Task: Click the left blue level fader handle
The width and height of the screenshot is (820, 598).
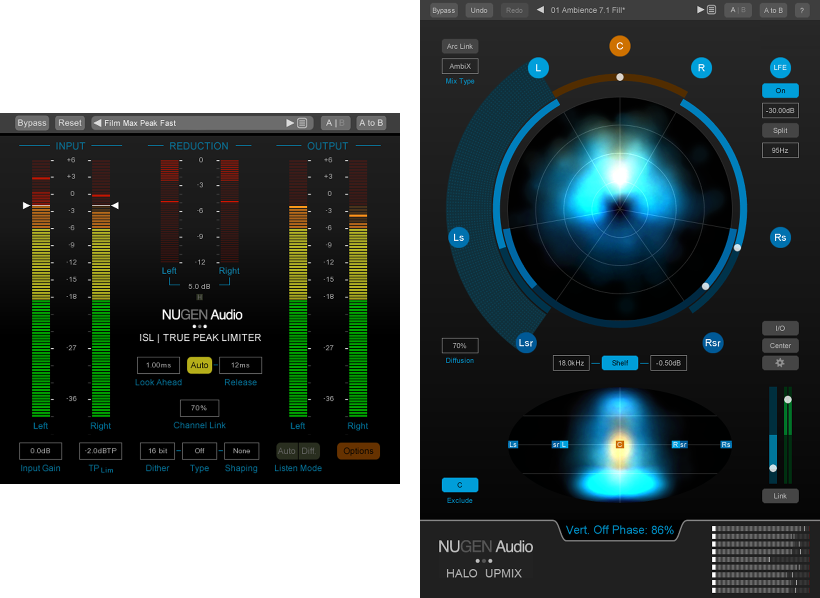Action: 773,468
